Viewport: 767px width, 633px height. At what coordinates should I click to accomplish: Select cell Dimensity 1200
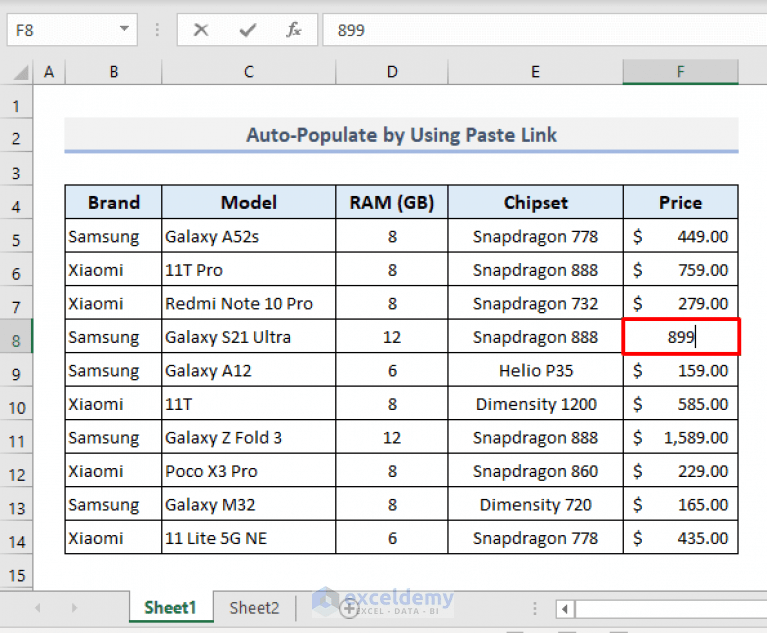coord(536,404)
